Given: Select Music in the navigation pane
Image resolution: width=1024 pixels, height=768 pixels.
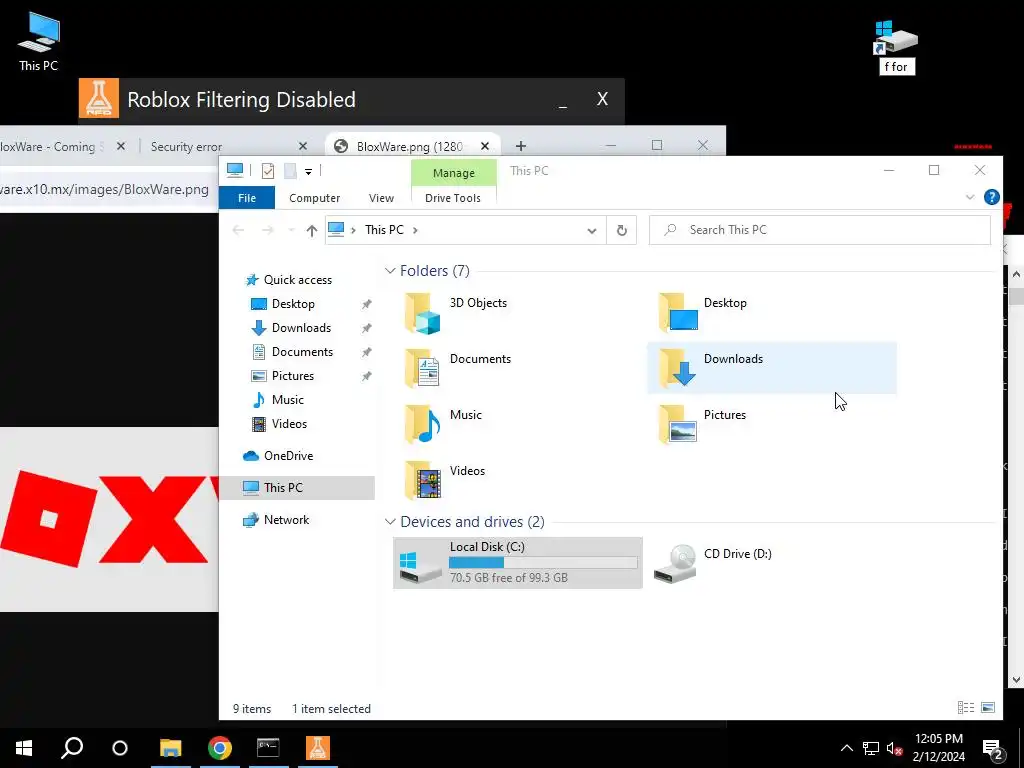Looking at the screenshot, I should click(x=287, y=400).
